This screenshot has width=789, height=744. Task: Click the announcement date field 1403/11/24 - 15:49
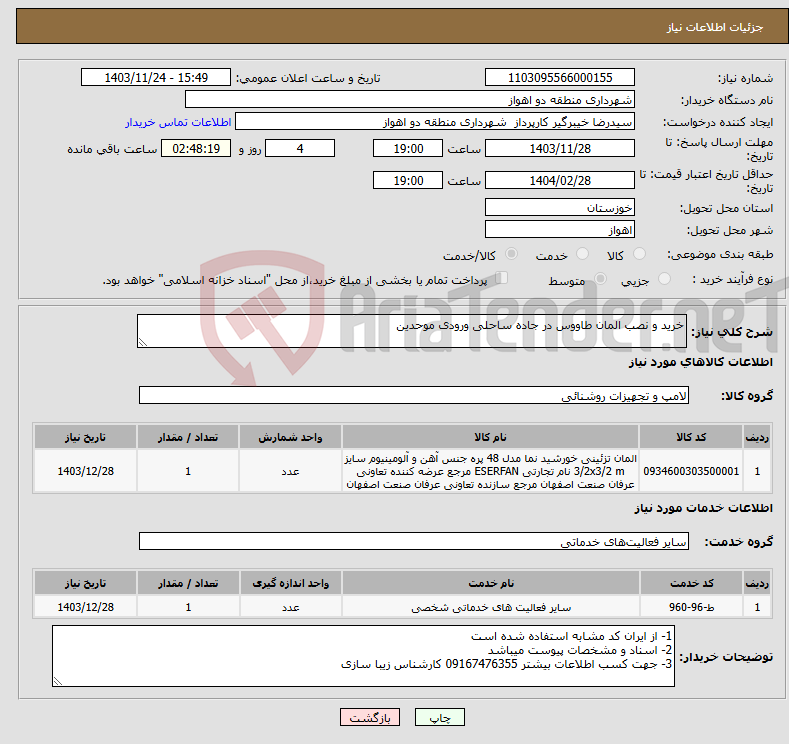[x=155, y=77]
